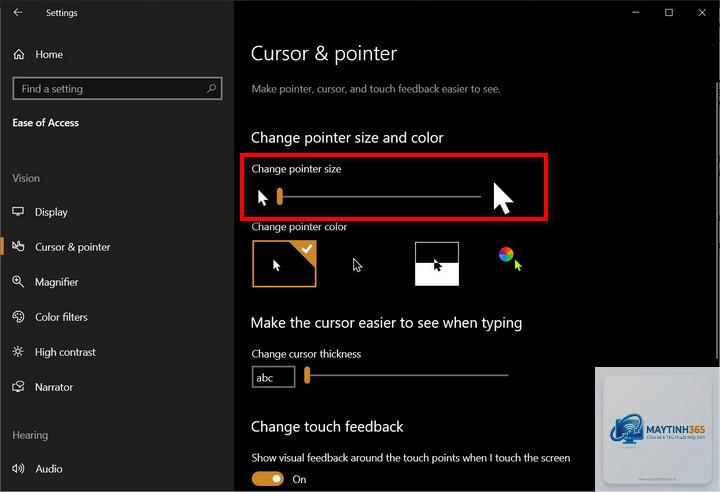Click the Change pointer color label
The height and width of the screenshot is (492, 720).
[299, 227]
